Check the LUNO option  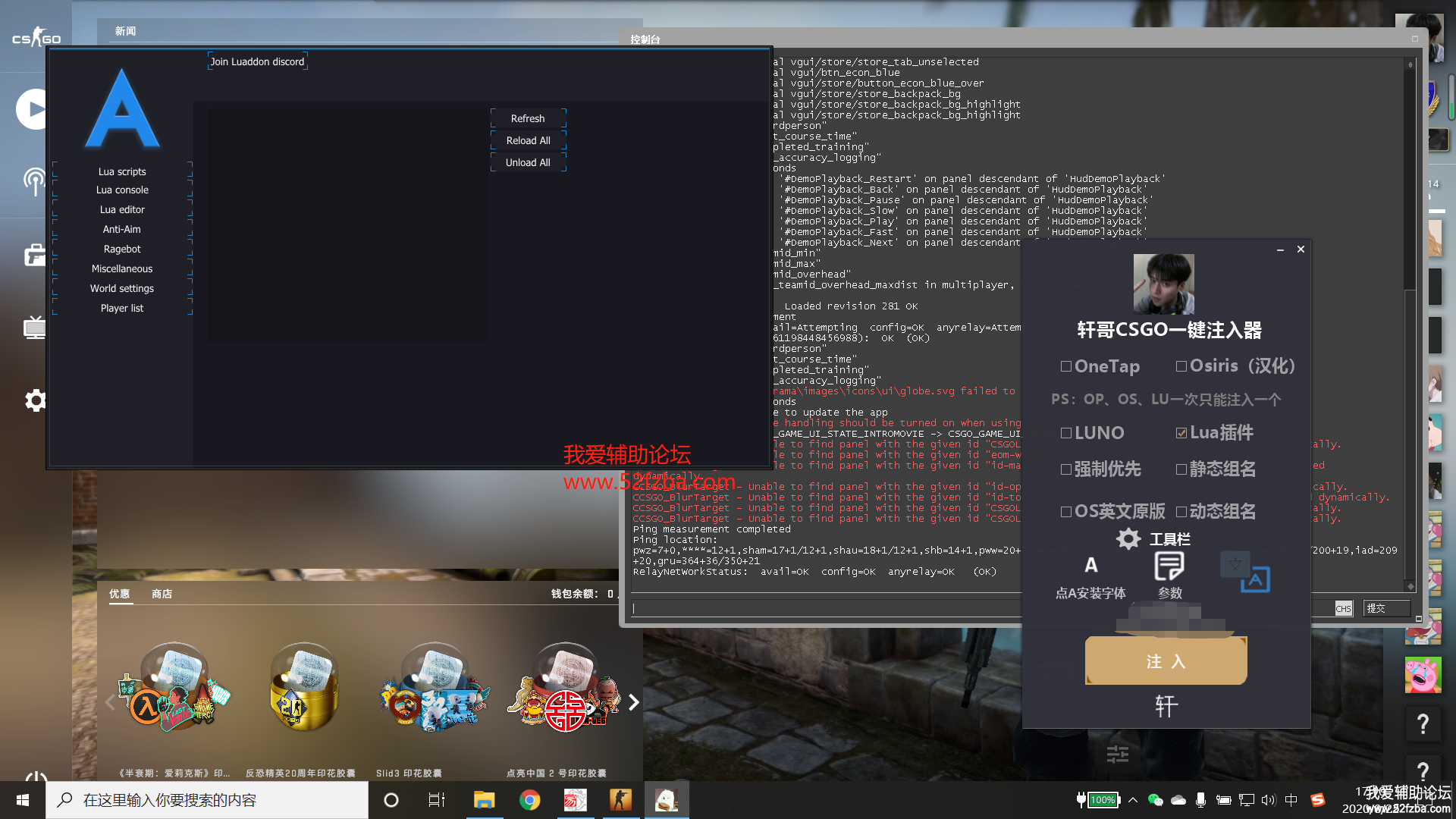coord(1066,433)
